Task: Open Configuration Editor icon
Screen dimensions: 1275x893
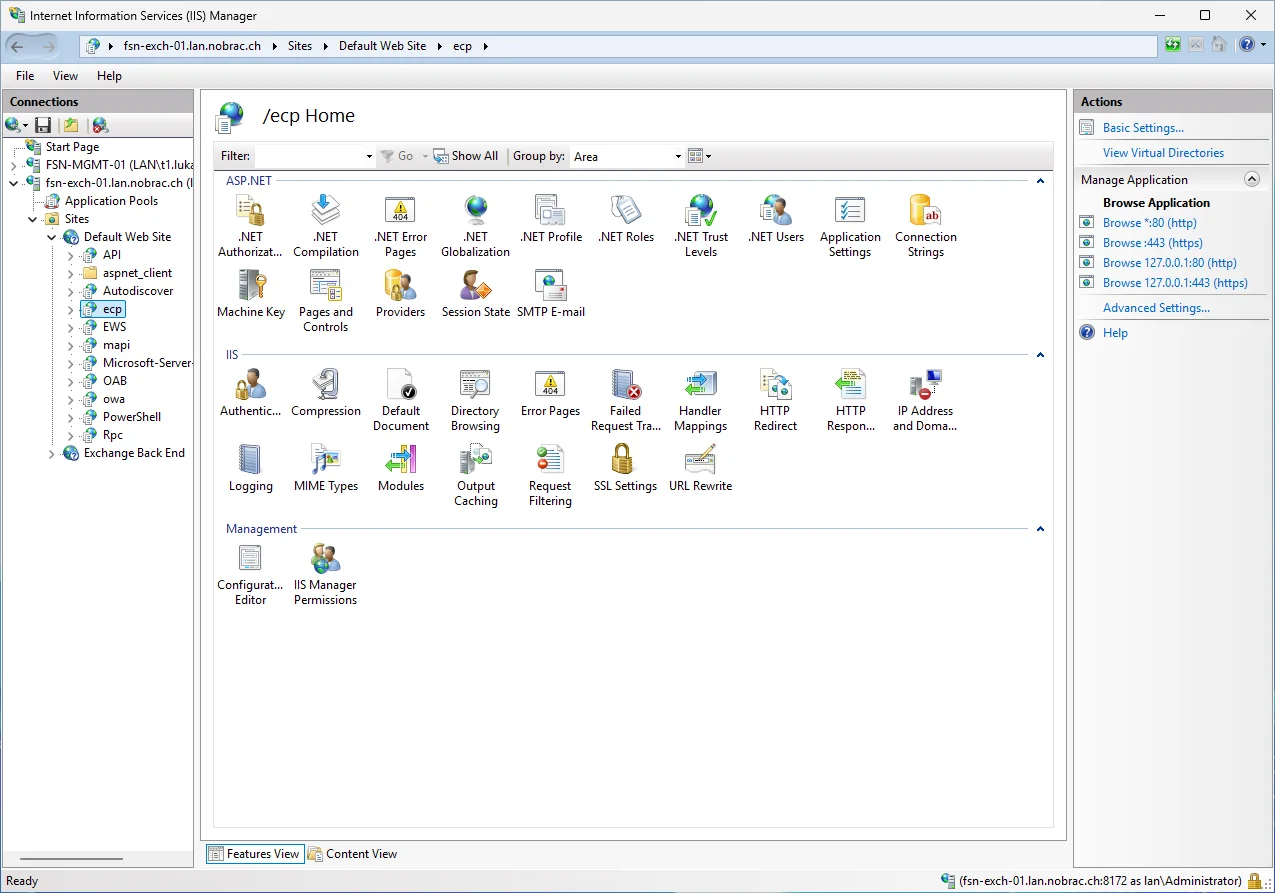Action: [250, 575]
